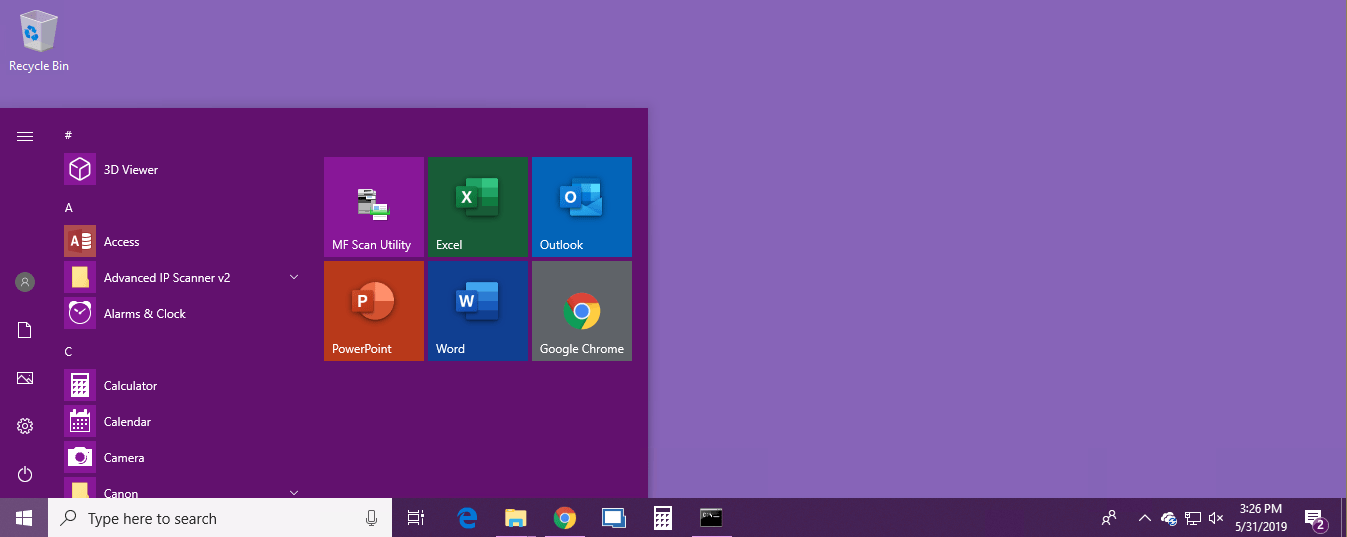
Task: Open Alarms & Clock app
Action: pos(184,314)
